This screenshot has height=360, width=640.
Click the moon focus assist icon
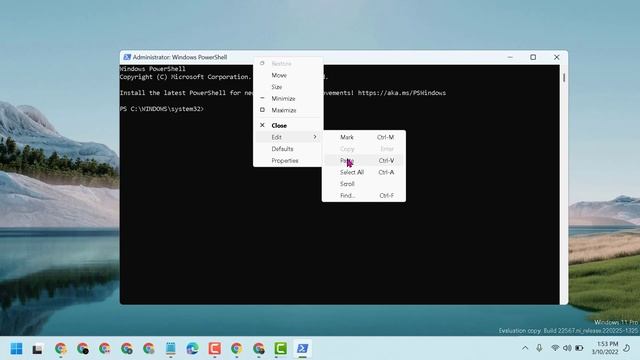(x=627, y=348)
